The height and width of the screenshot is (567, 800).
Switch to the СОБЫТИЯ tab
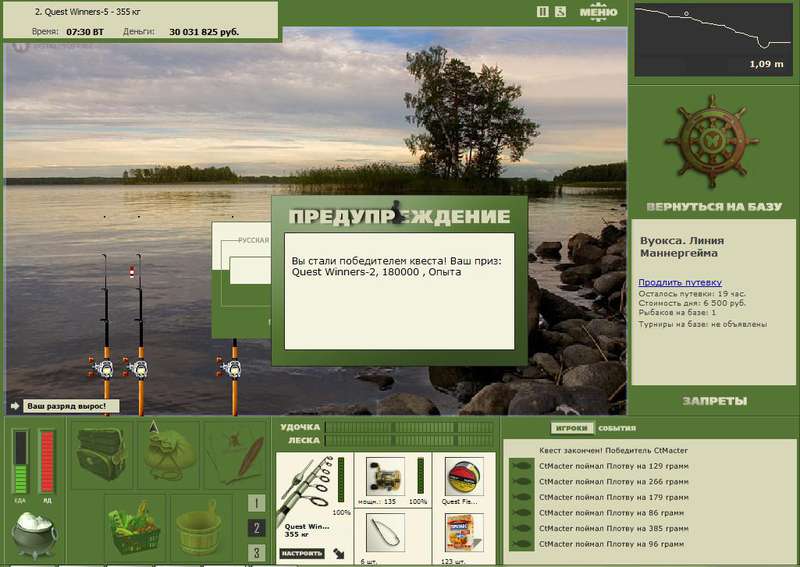point(617,428)
